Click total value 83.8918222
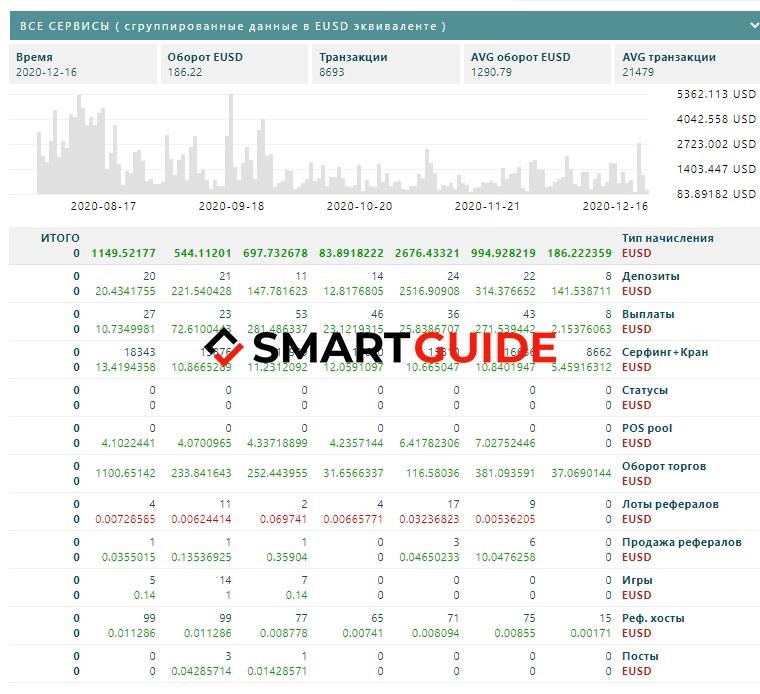The width and height of the screenshot is (760, 694). (x=351, y=253)
